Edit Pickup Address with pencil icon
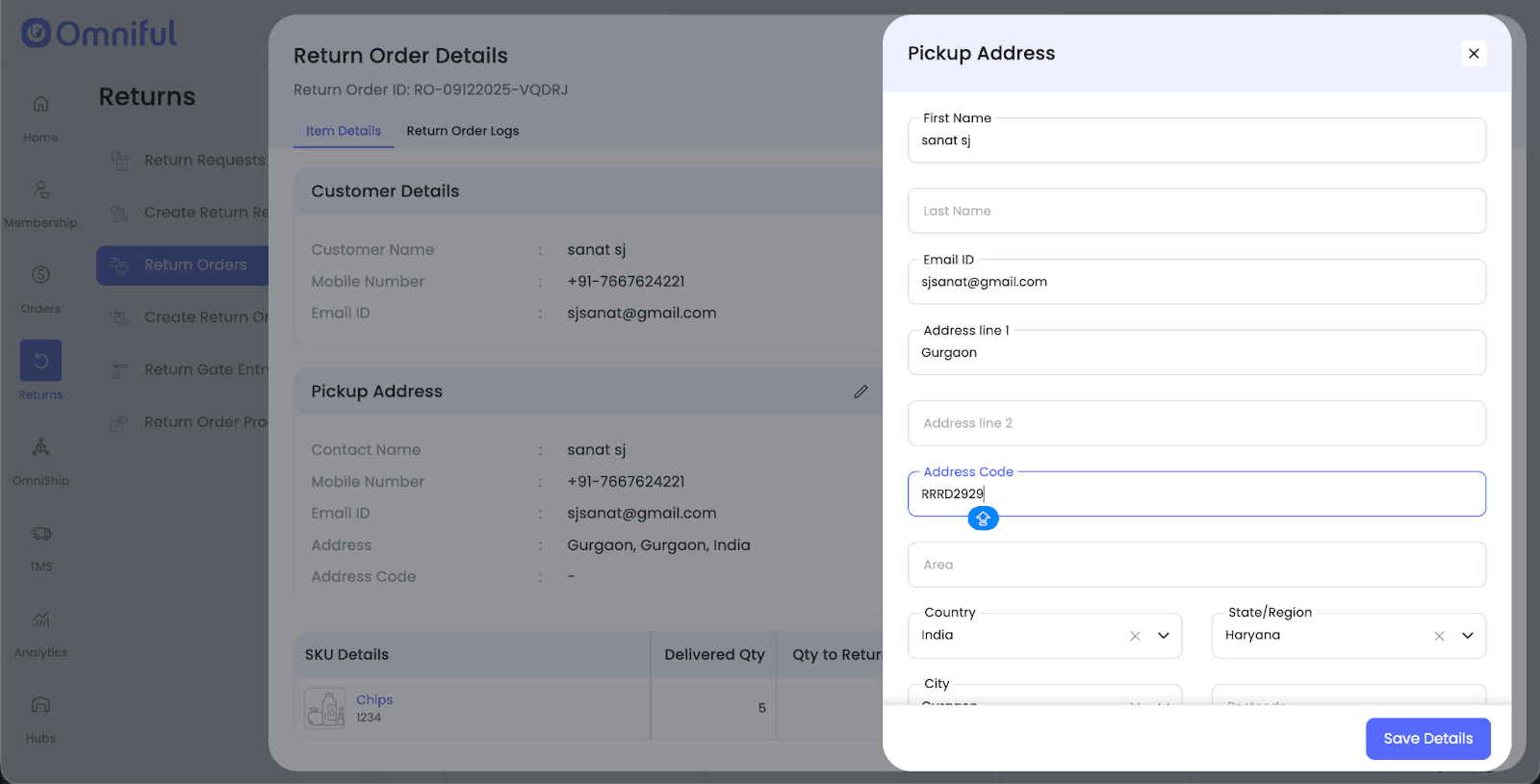This screenshot has height=784, width=1540. pyautogui.click(x=860, y=392)
